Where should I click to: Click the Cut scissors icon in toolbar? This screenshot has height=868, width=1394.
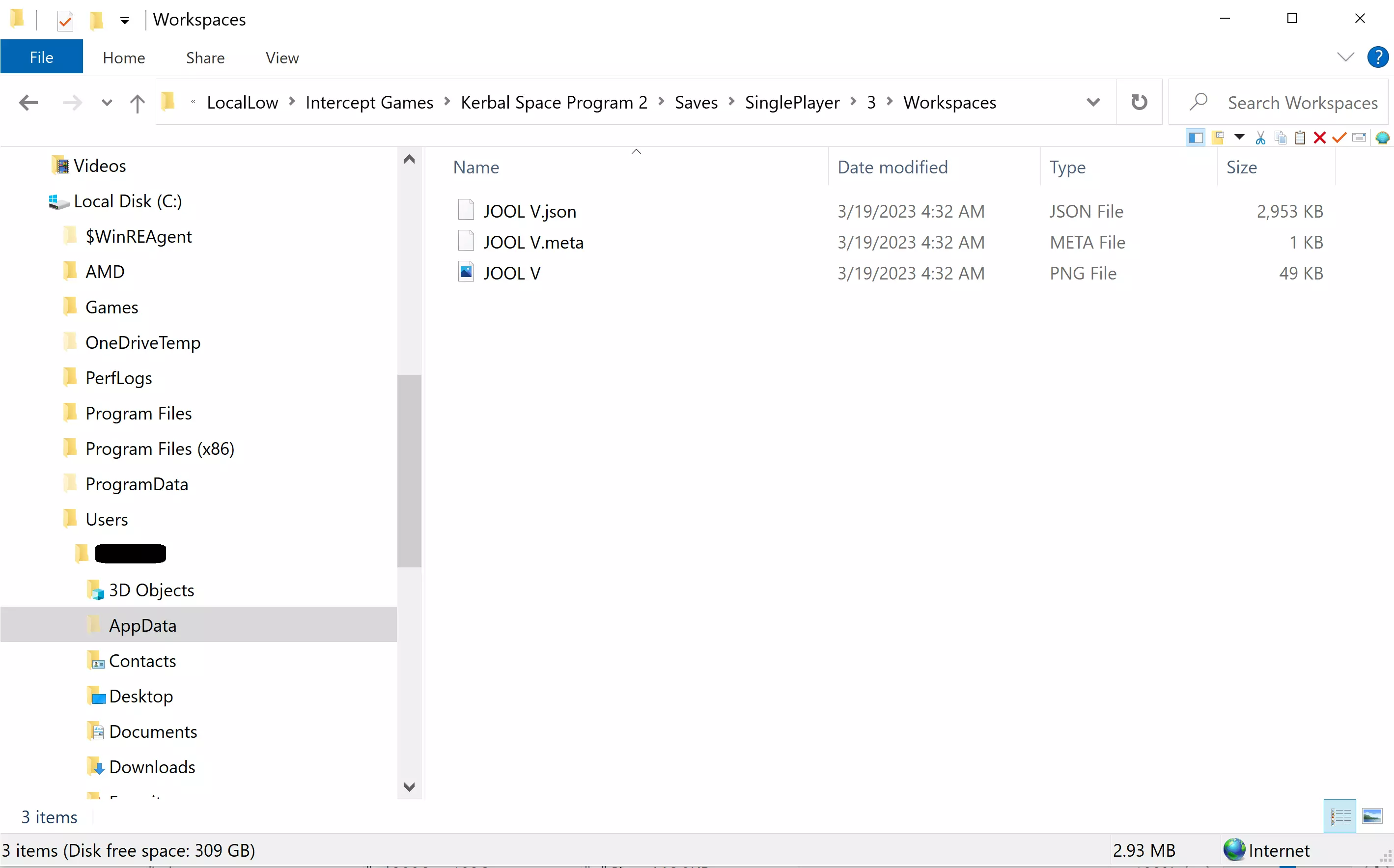click(x=1260, y=138)
